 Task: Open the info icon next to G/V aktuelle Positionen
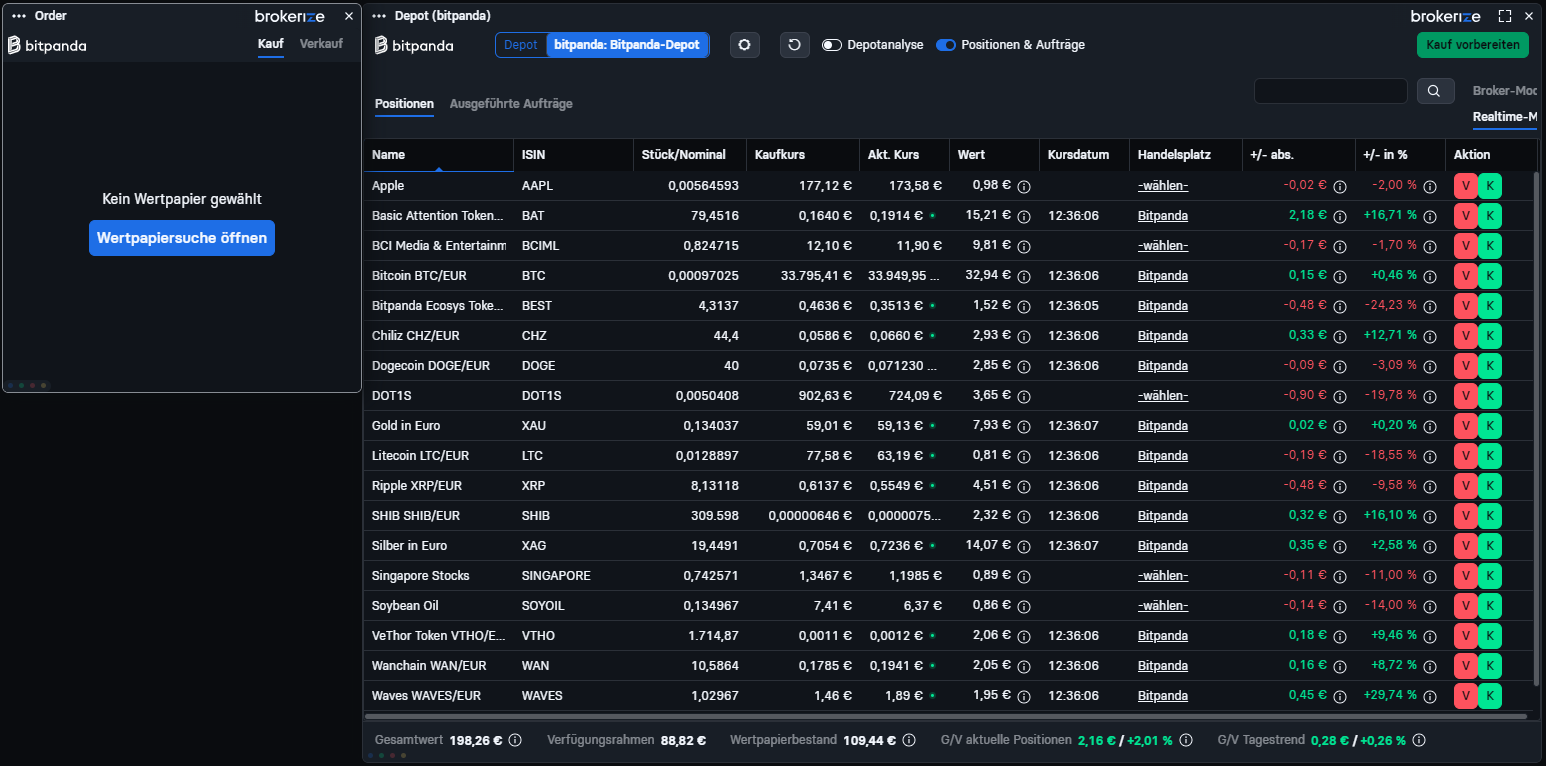pyautogui.click(x=1186, y=741)
